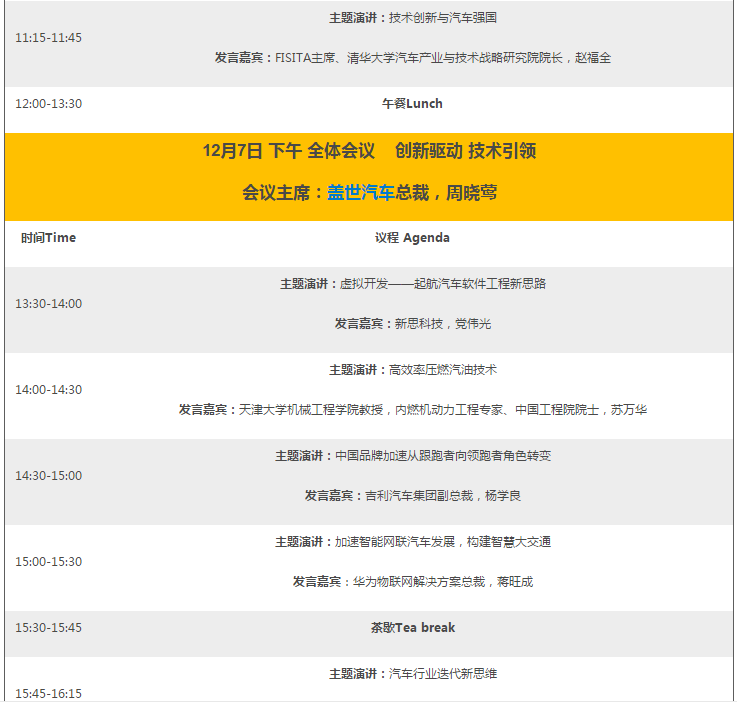Select the speaker line naming 赵福全
737x705 pixels.
pos(412,58)
